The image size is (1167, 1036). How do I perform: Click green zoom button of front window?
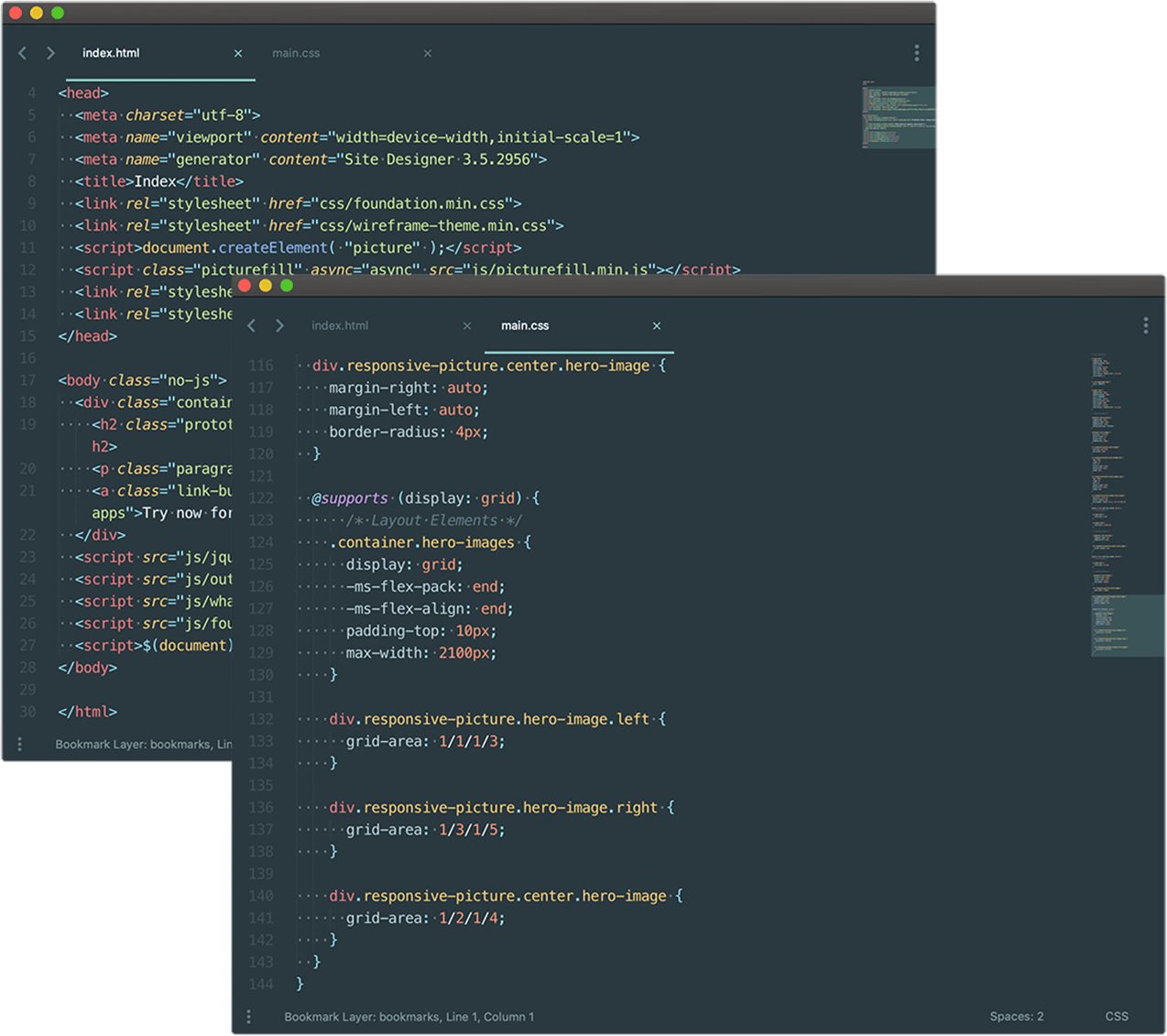(x=287, y=286)
